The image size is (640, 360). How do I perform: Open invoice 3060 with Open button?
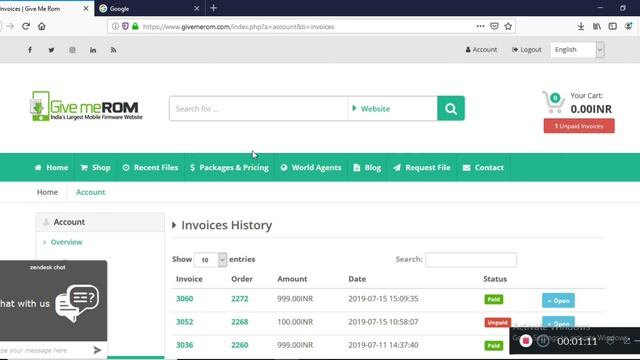558,300
